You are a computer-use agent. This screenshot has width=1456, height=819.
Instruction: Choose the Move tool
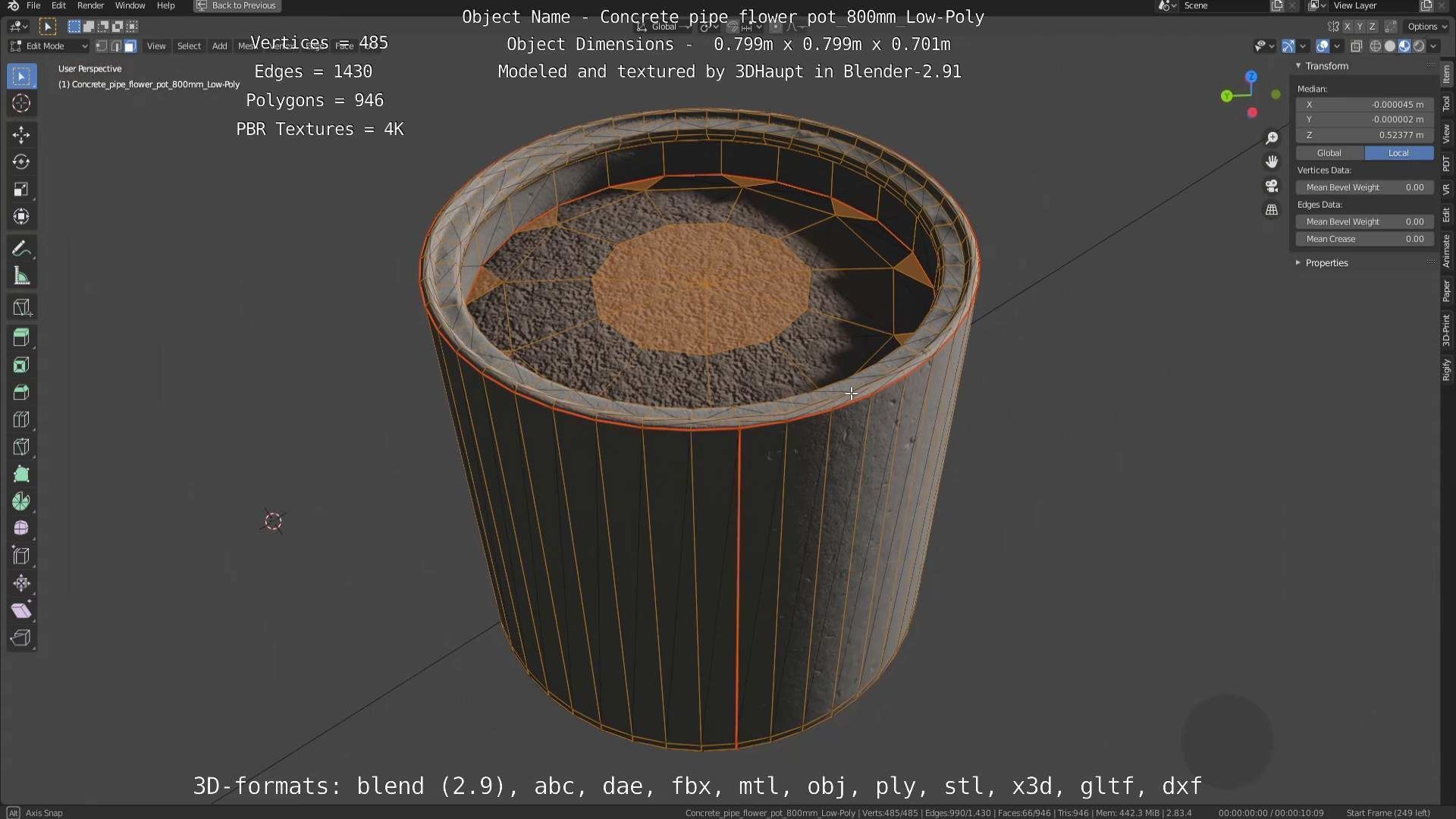[21, 135]
